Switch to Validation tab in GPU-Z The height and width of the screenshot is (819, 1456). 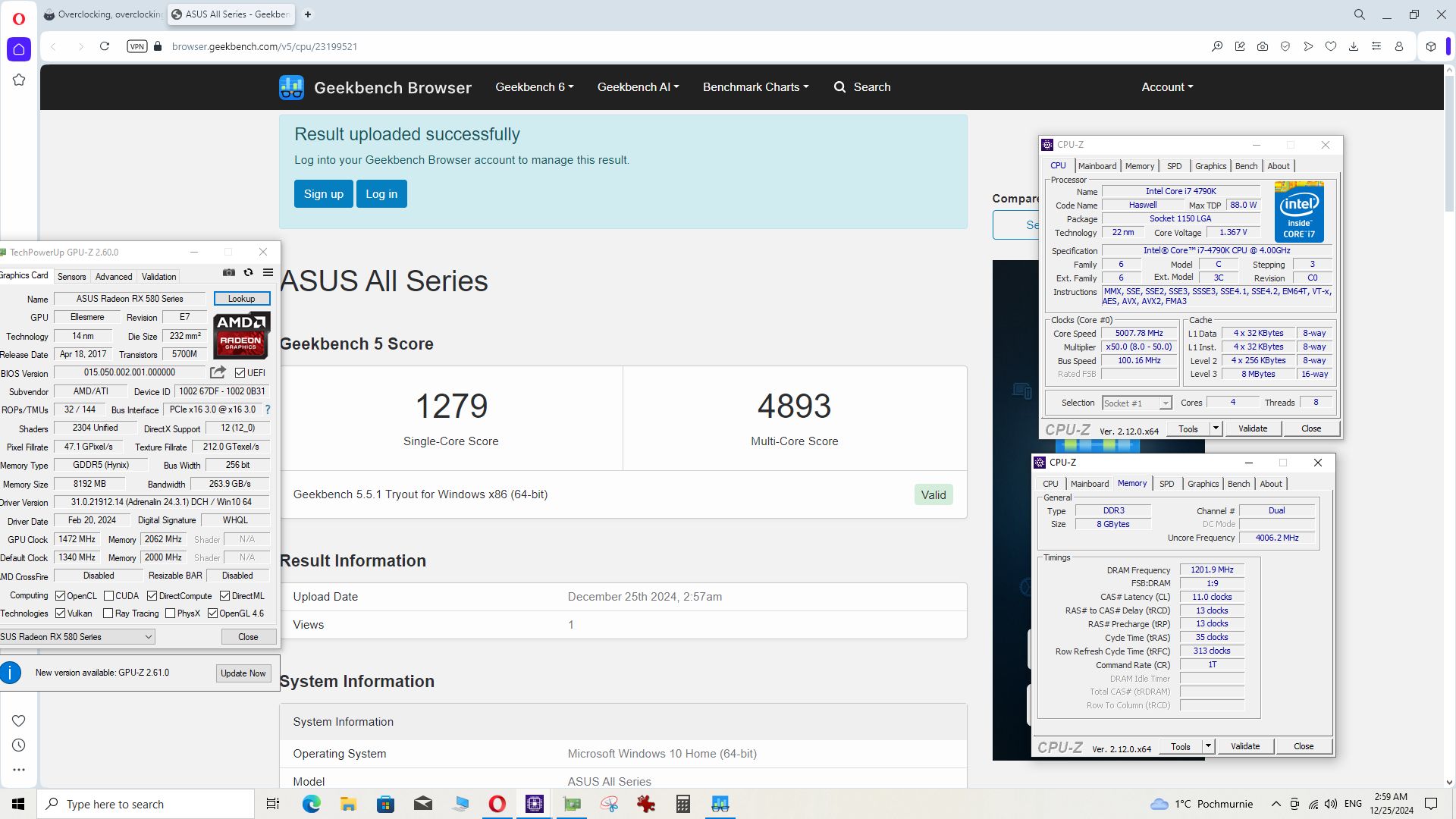[158, 277]
